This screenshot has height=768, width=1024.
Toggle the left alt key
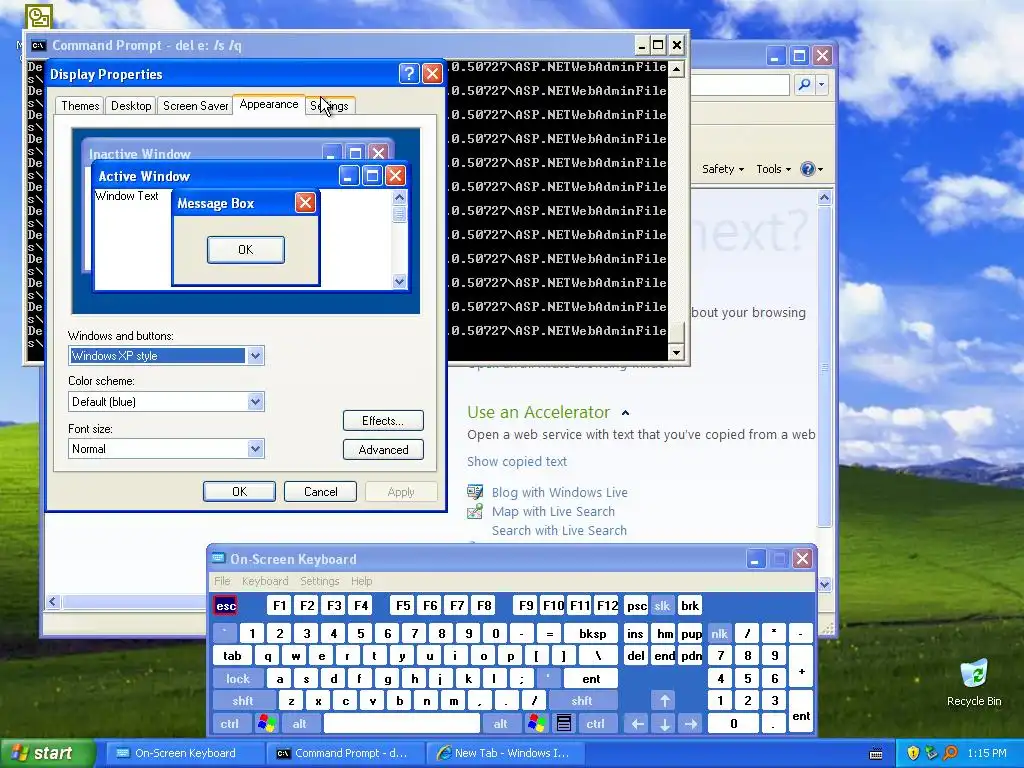click(x=299, y=724)
